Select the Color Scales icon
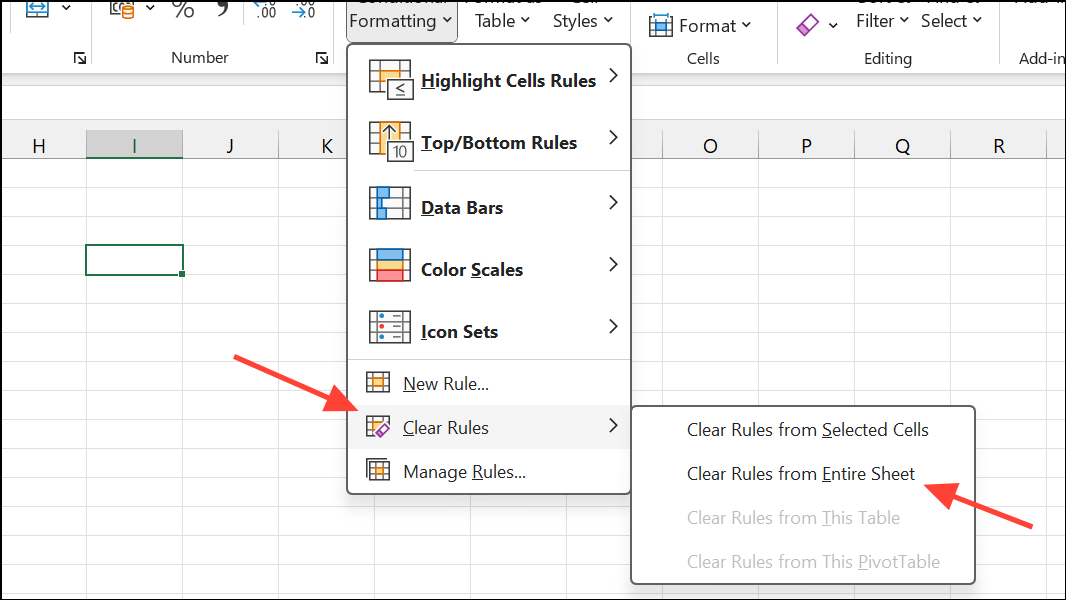The height and width of the screenshot is (600, 1066). pos(390,266)
